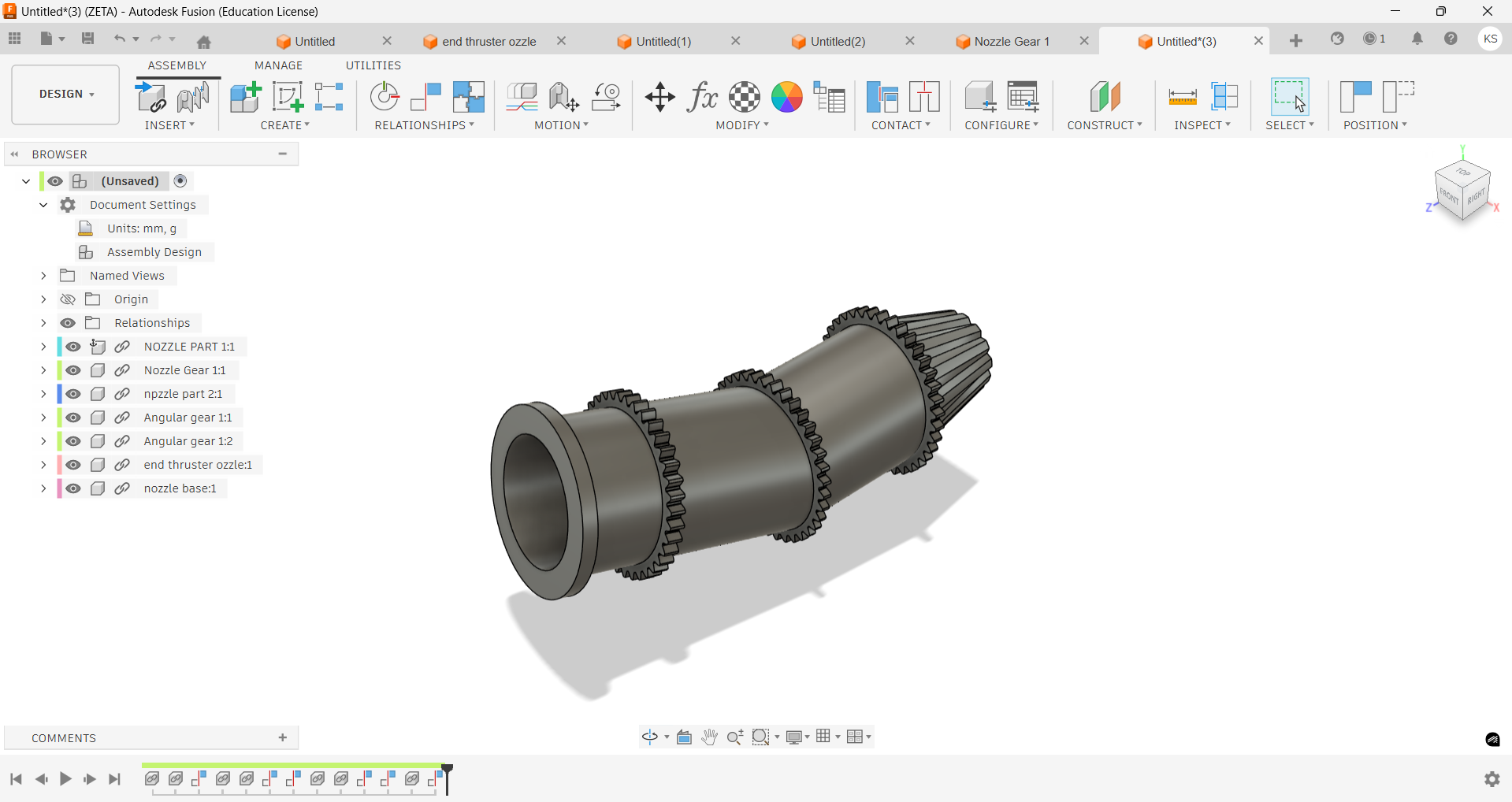Screen dimensions: 1512x802
Task: Expand the Relationships folder
Action: point(43,323)
